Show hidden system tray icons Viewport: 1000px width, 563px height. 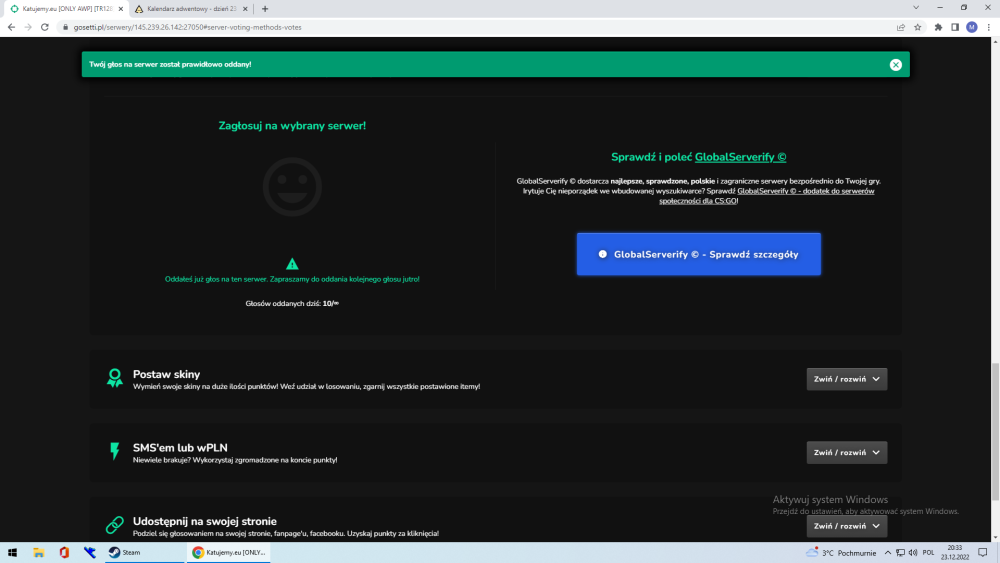887,553
